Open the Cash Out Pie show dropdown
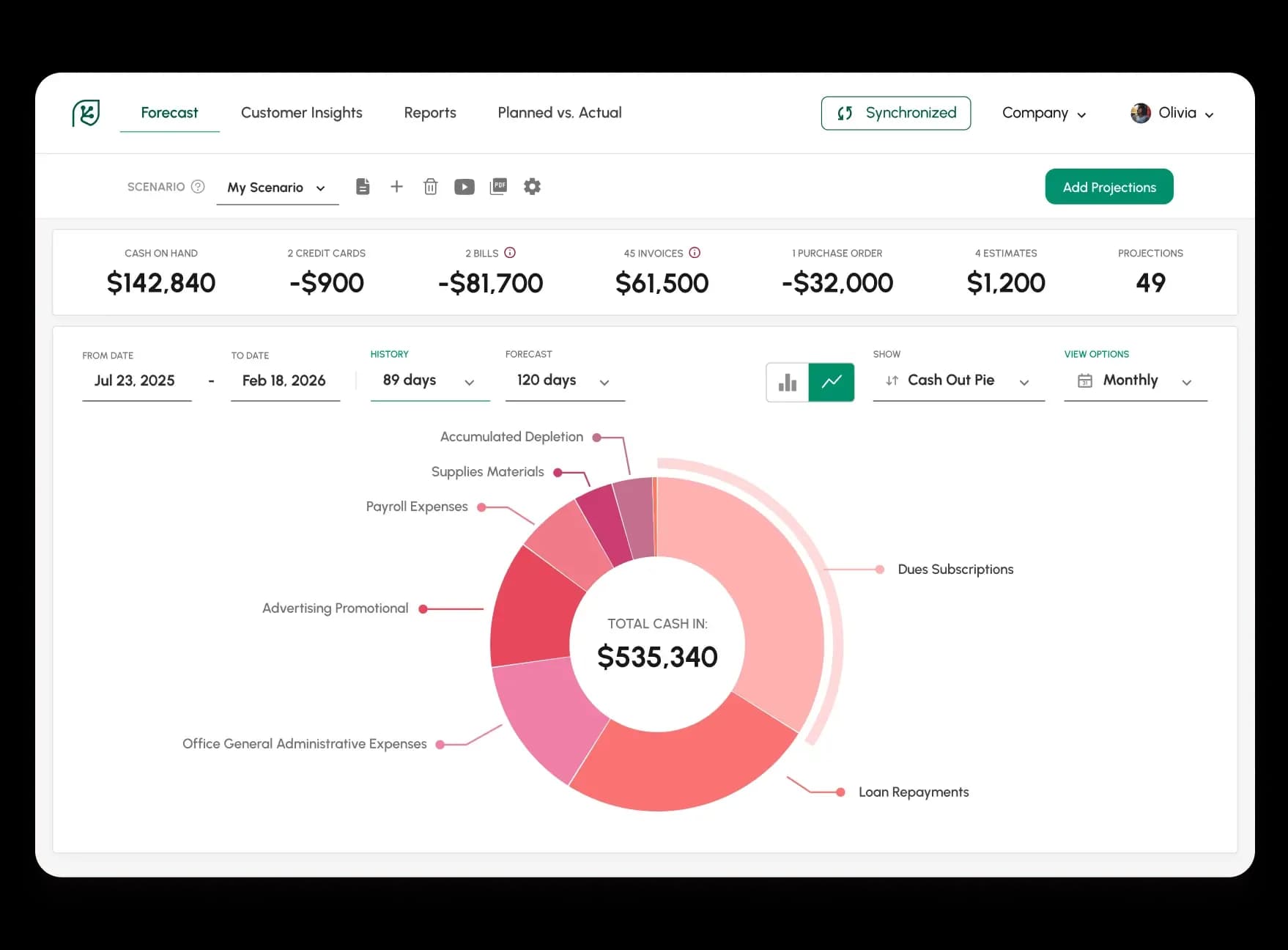1288x950 pixels. tap(958, 381)
